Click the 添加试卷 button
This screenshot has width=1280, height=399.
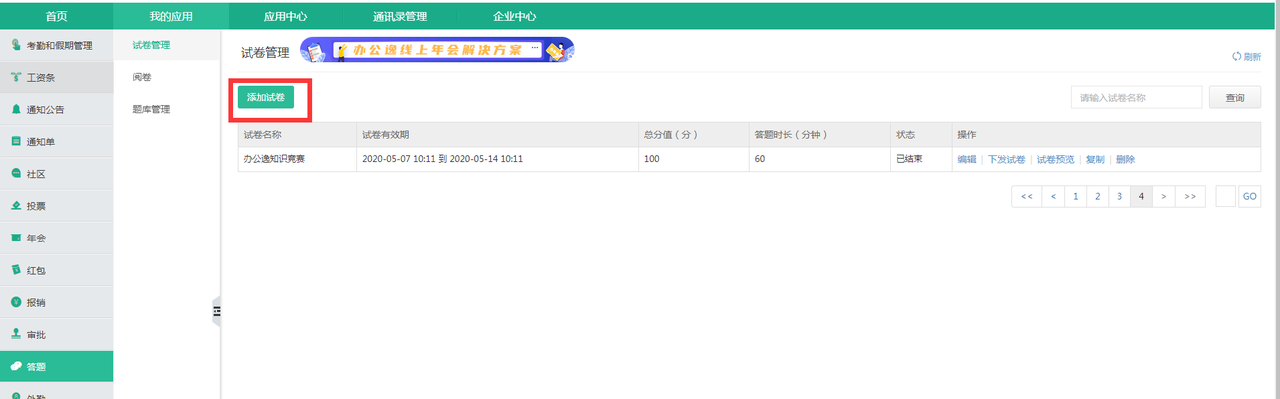(266, 97)
